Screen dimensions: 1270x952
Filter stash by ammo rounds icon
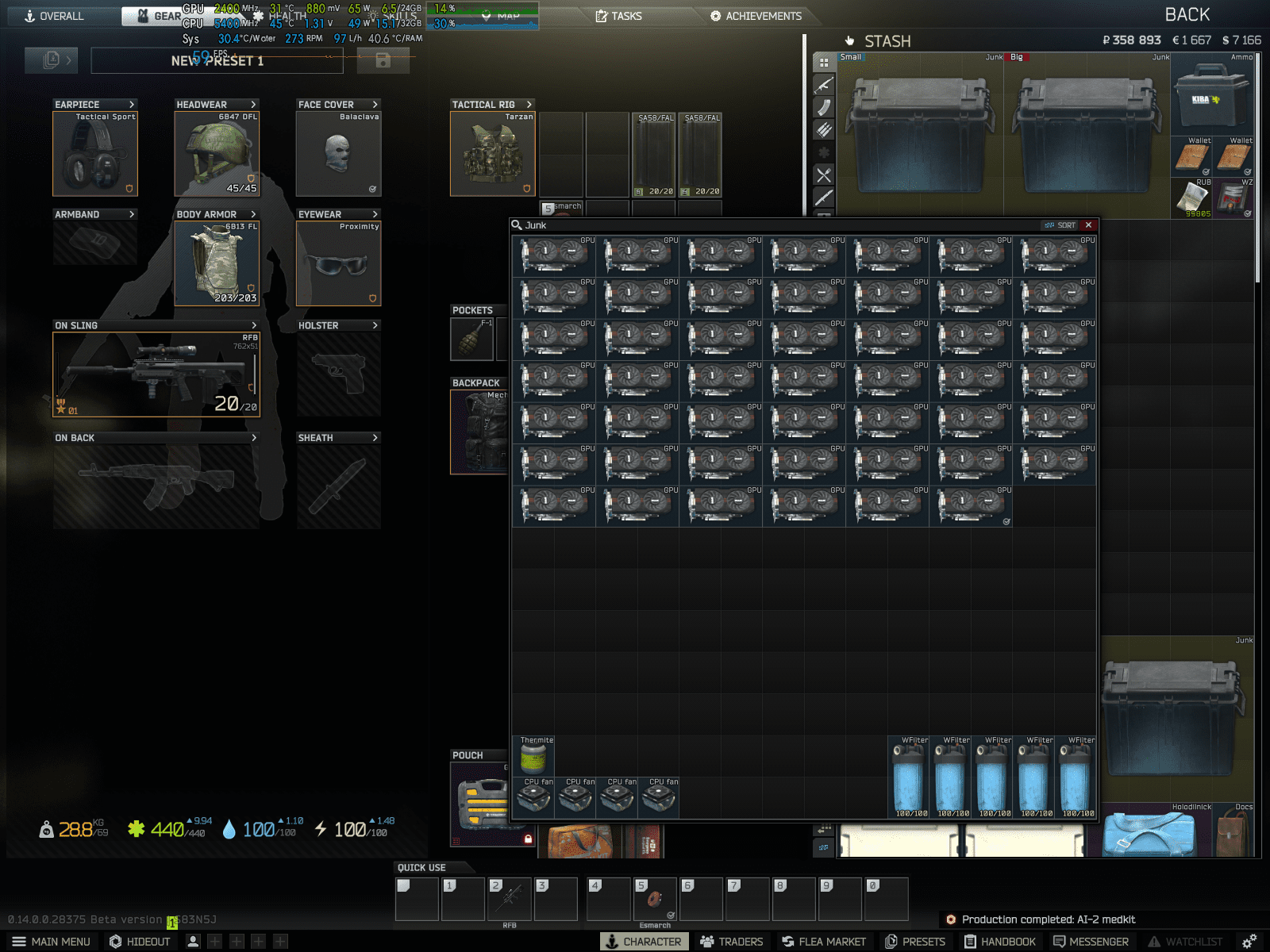pos(824,130)
